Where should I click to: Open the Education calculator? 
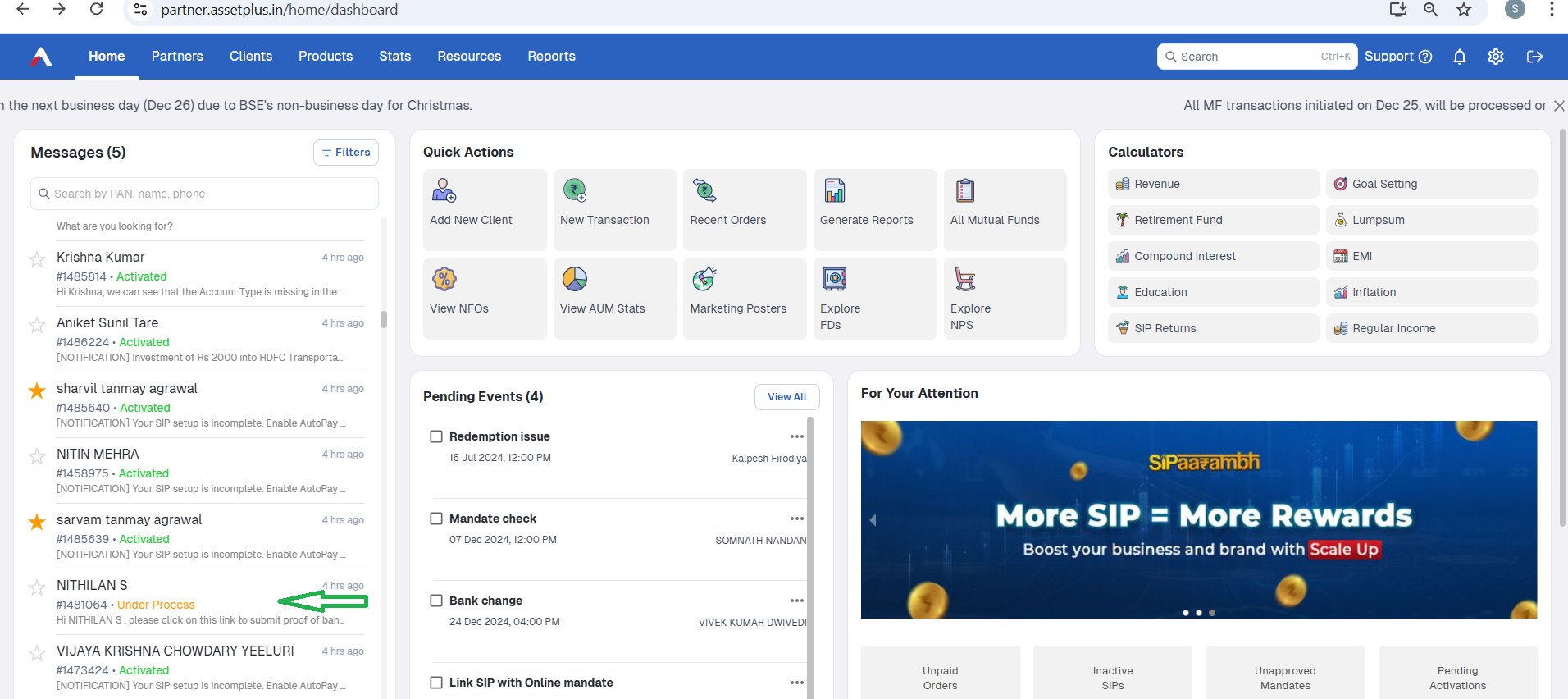tap(1213, 292)
